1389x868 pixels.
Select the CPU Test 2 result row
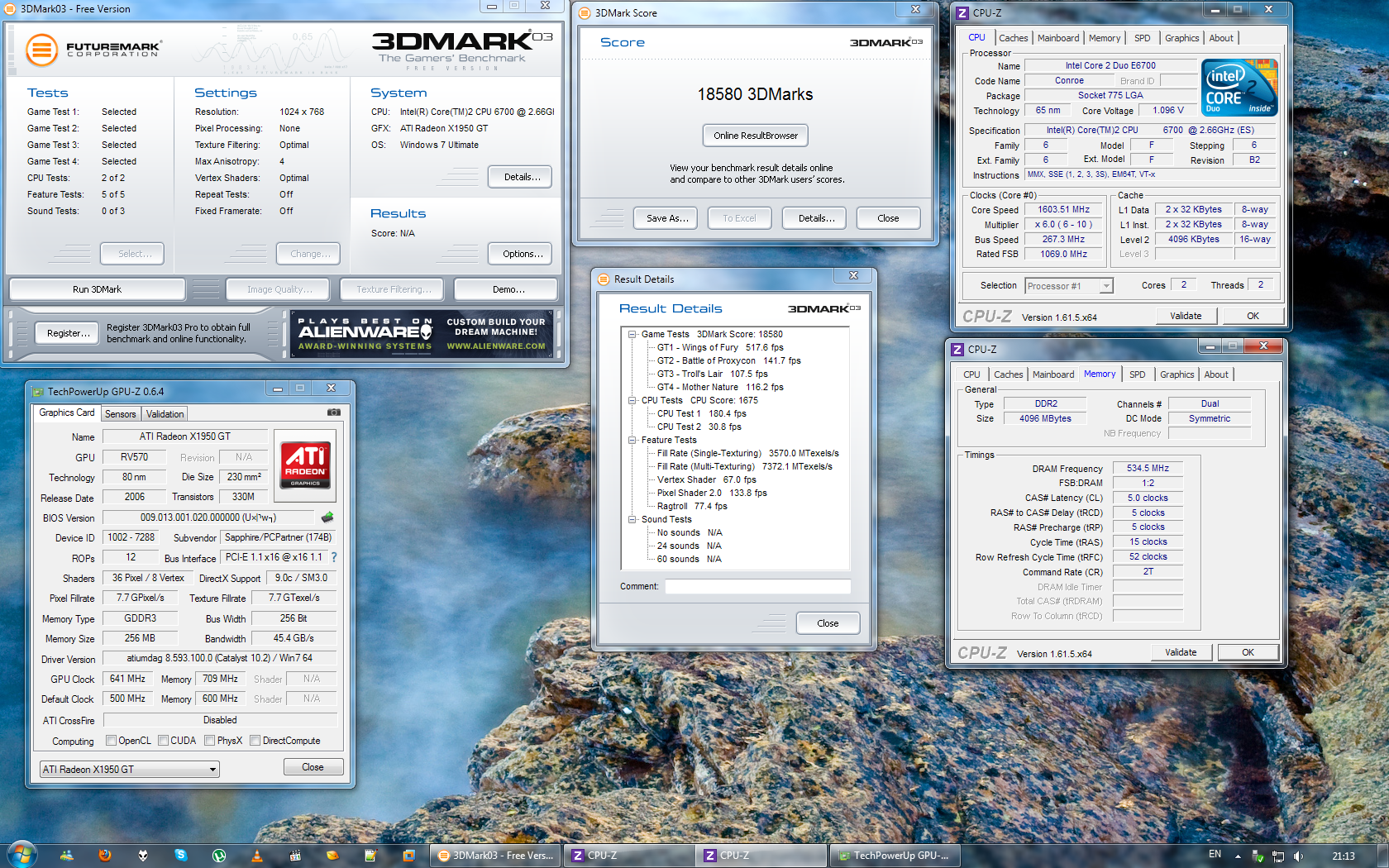tap(699, 427)
